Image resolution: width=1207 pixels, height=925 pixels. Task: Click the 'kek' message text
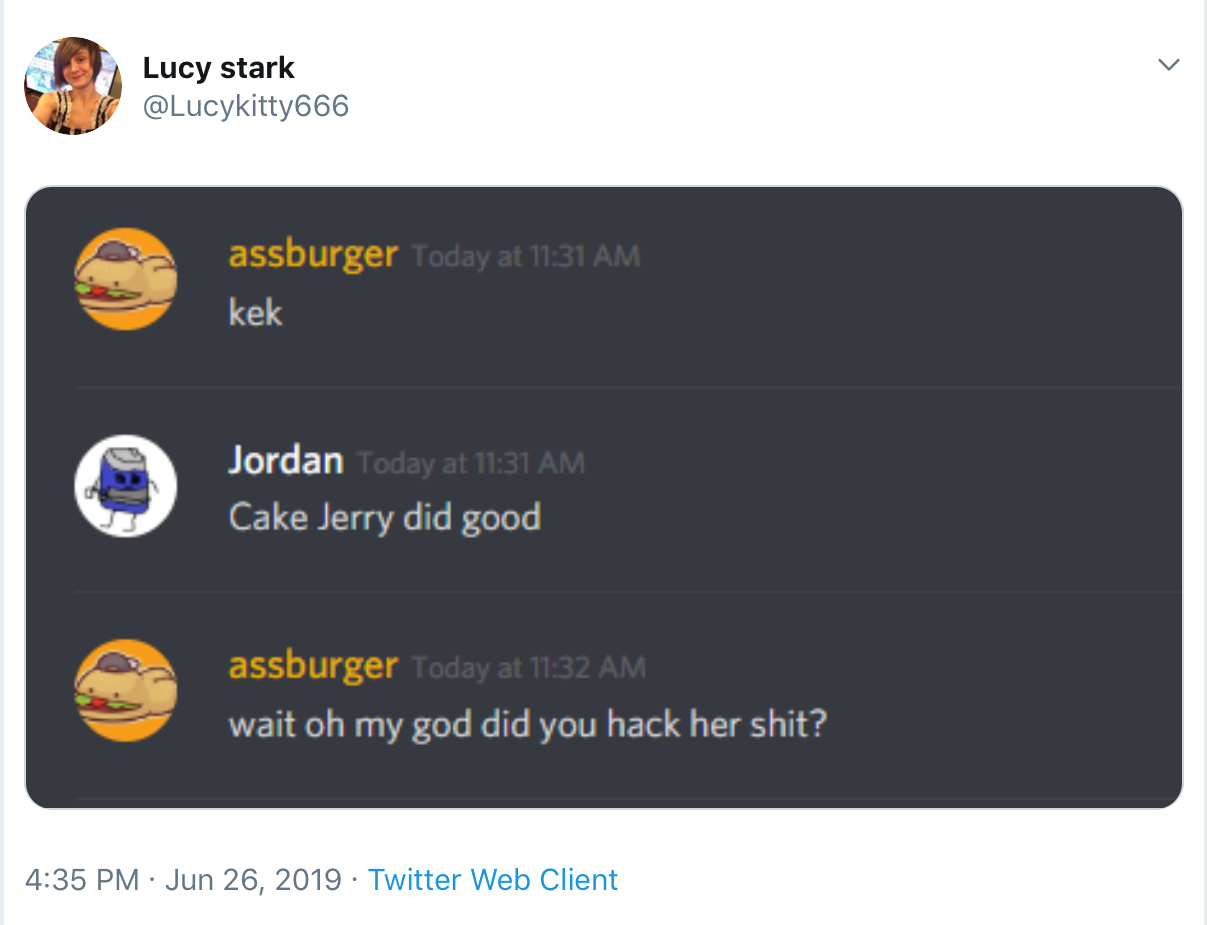tap(256, 313)
